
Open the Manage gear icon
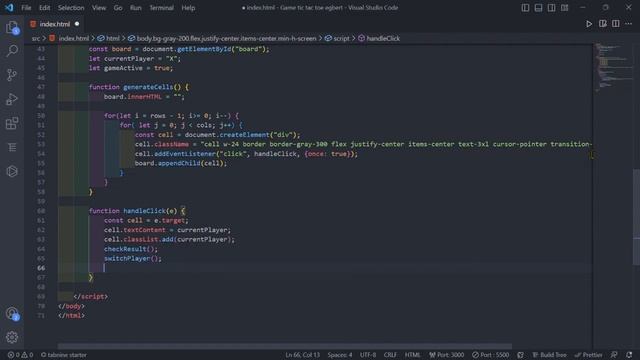(12, 337)
